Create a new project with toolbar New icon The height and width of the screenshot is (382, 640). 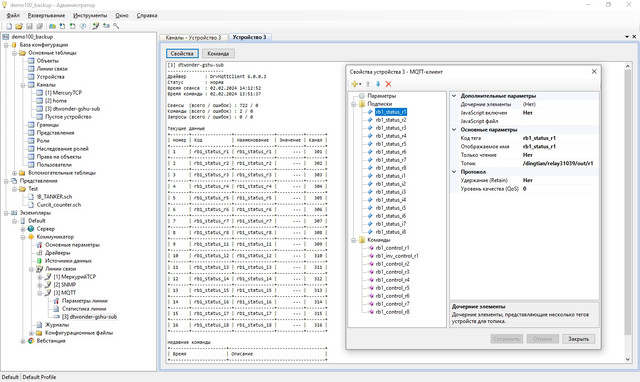(x=9, y=26)
